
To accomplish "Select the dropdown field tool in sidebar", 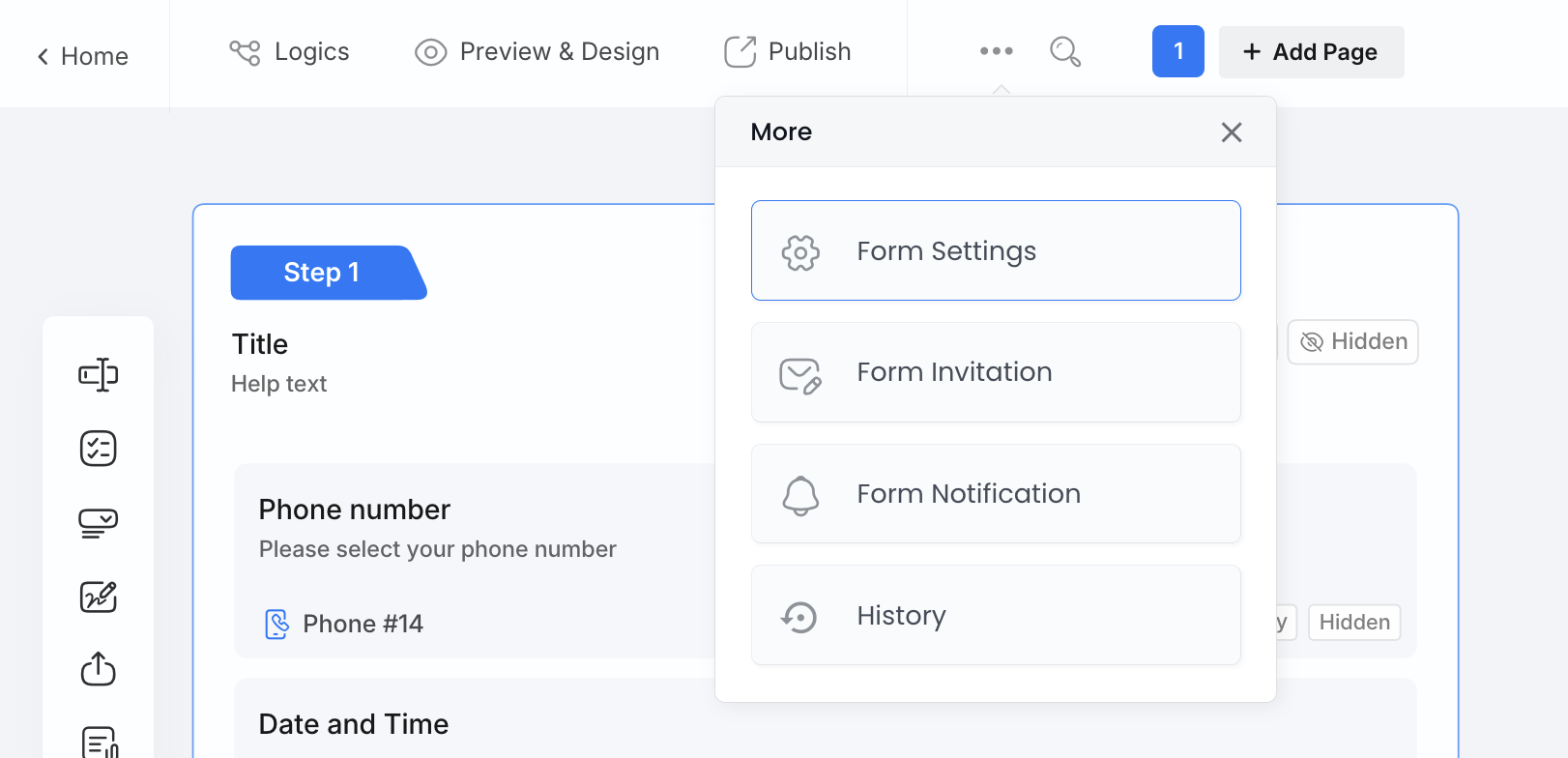I will [98, 523].
